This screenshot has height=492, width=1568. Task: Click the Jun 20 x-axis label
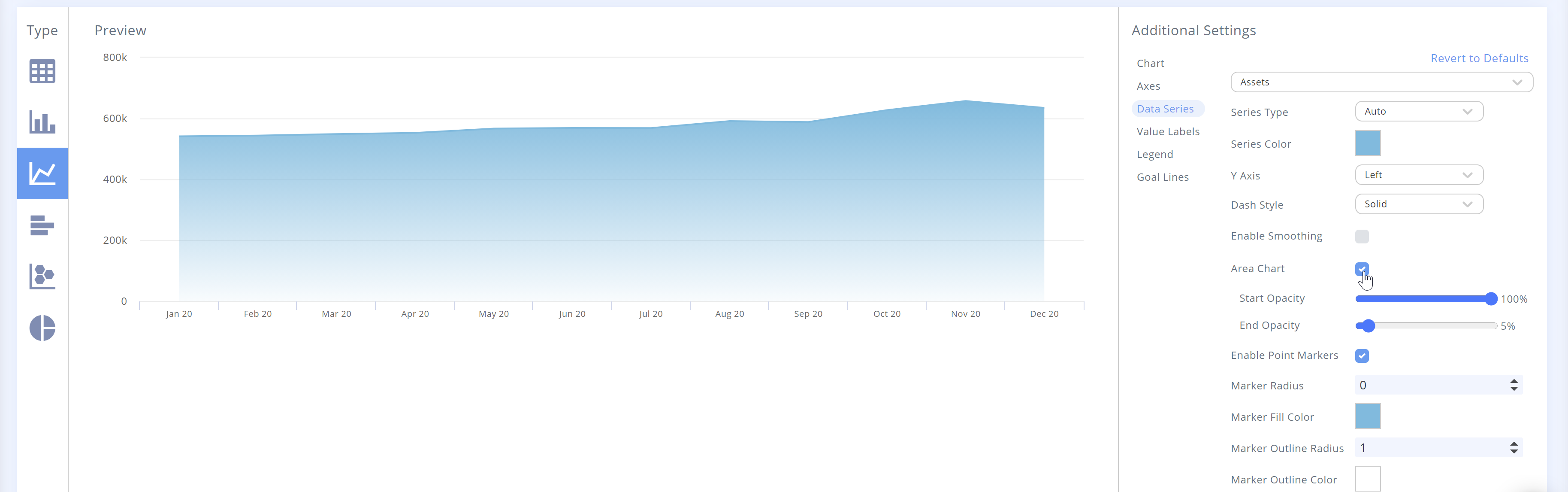(572, 313)
